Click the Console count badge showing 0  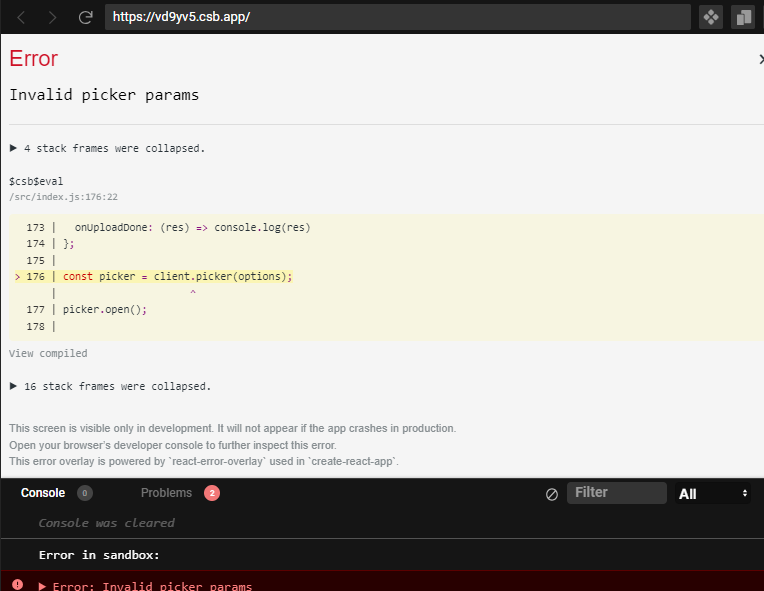pyautogui.click(x=85, y=493)
